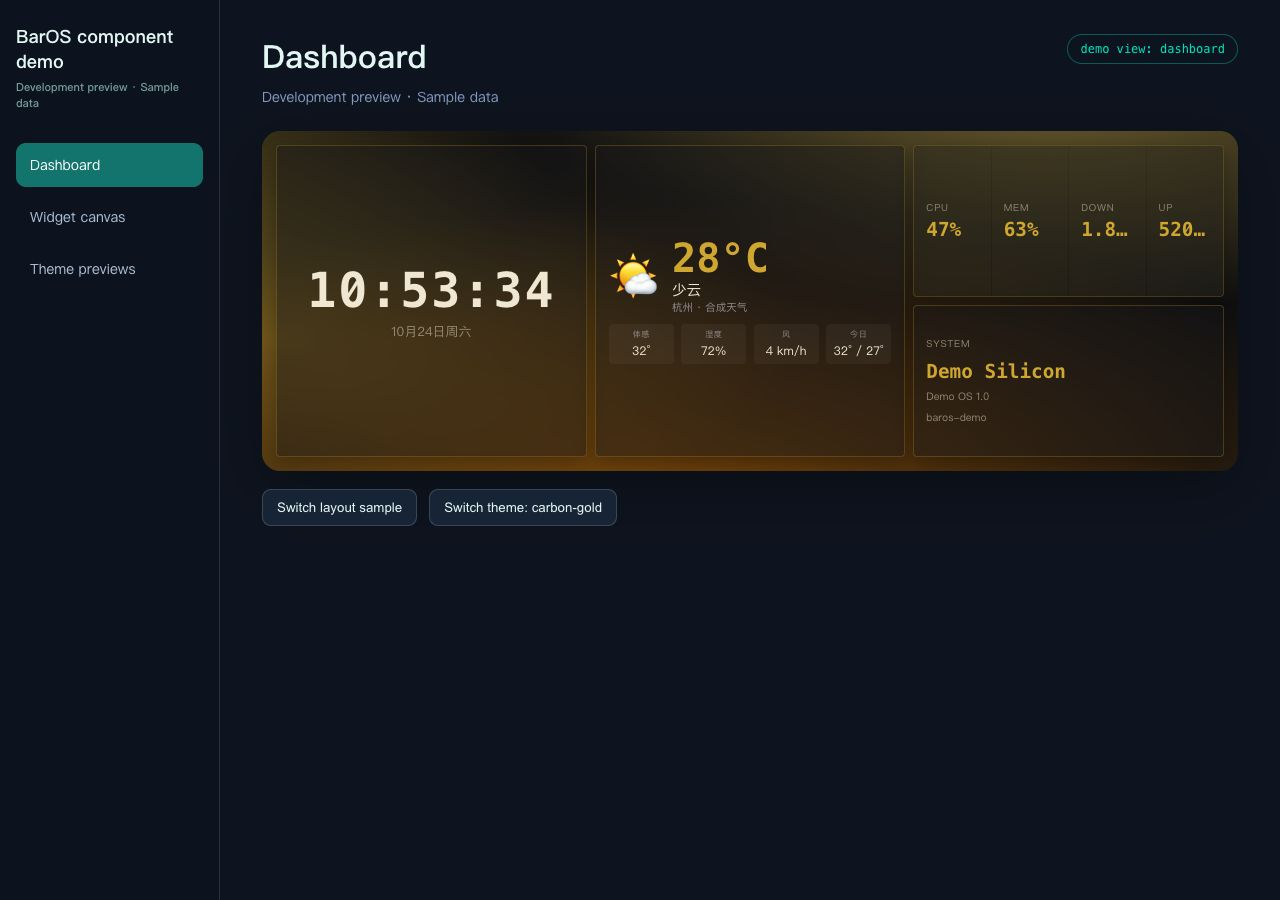The width and height of the screenshot is (1280, 900).
Task: Click the Switch layout sample button
Action: click(339, 507)
